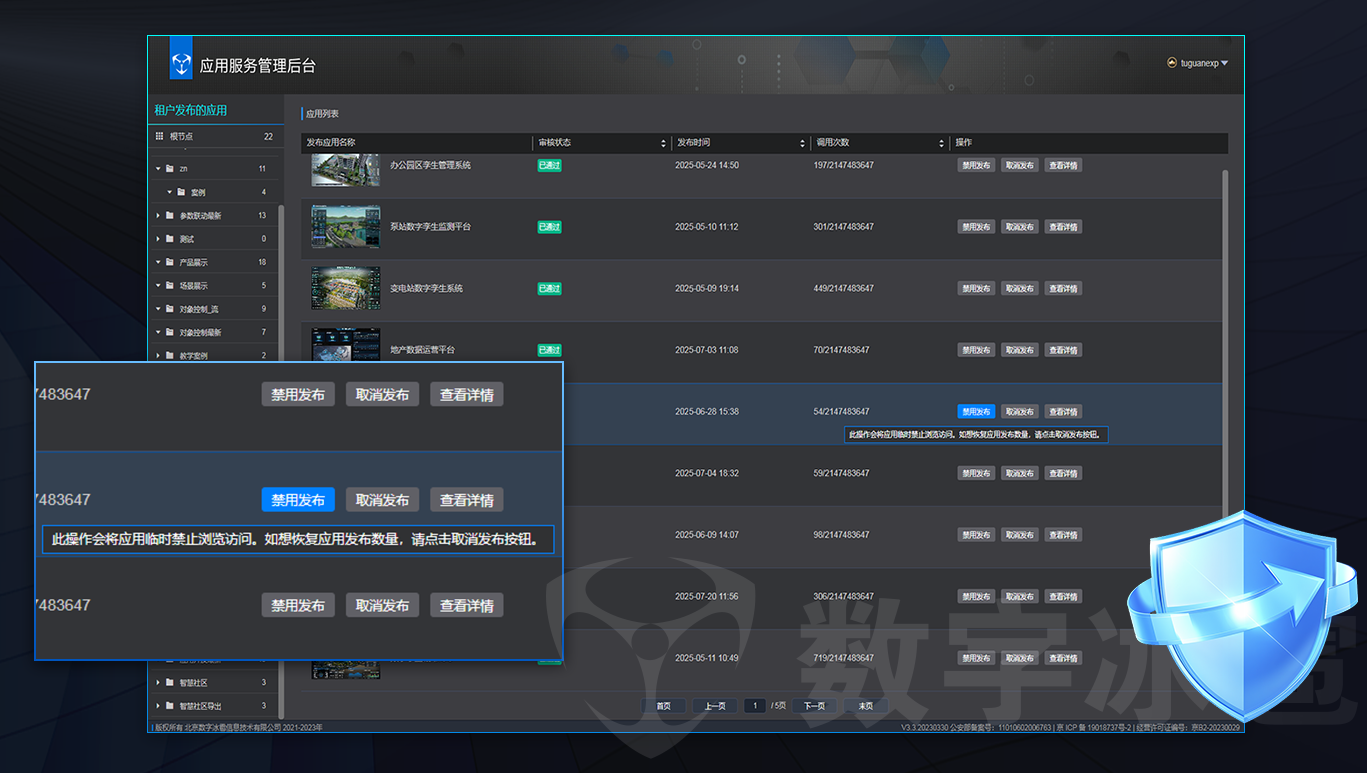Click the folder icon beside 场景展示
1367x773 pixels.
[170, 286]
